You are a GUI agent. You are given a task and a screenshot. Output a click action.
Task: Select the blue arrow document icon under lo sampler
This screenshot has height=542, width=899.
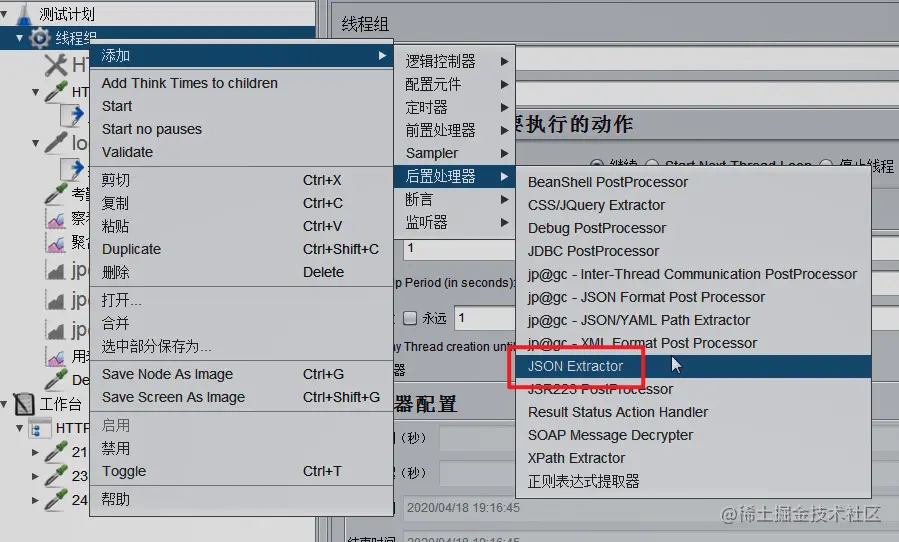coord(73,169)
